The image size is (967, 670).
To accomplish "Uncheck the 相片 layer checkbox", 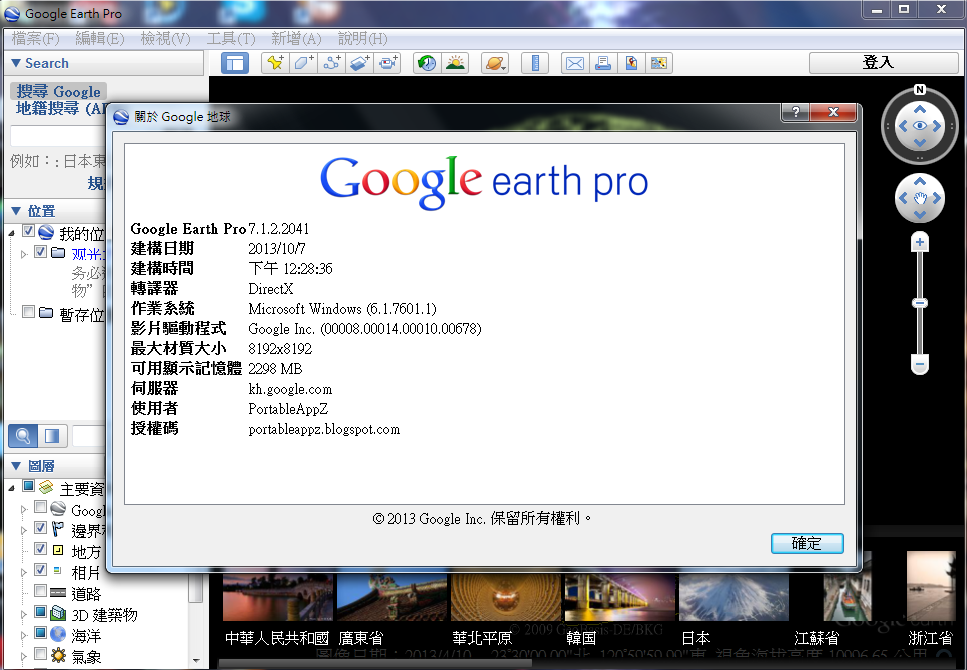I will 41,569.
